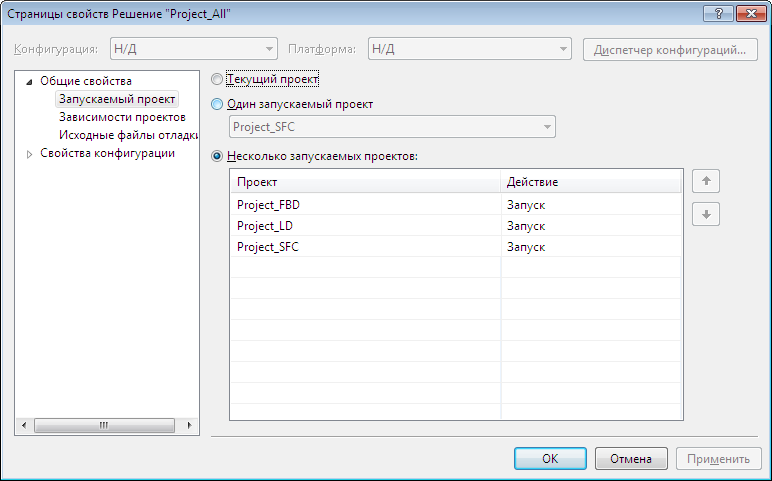Collapse the "Общие свойства" tree node
The width and height of the screenshot is (772, 481).
(x=30, y=81)
